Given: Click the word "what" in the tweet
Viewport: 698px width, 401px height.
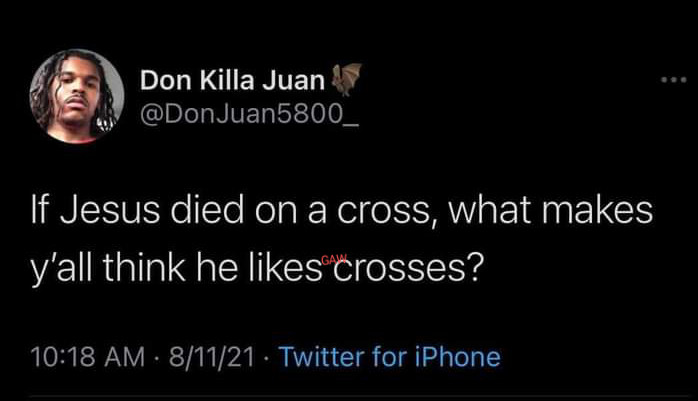Looking at the screenshot, I should click(491, 212).
